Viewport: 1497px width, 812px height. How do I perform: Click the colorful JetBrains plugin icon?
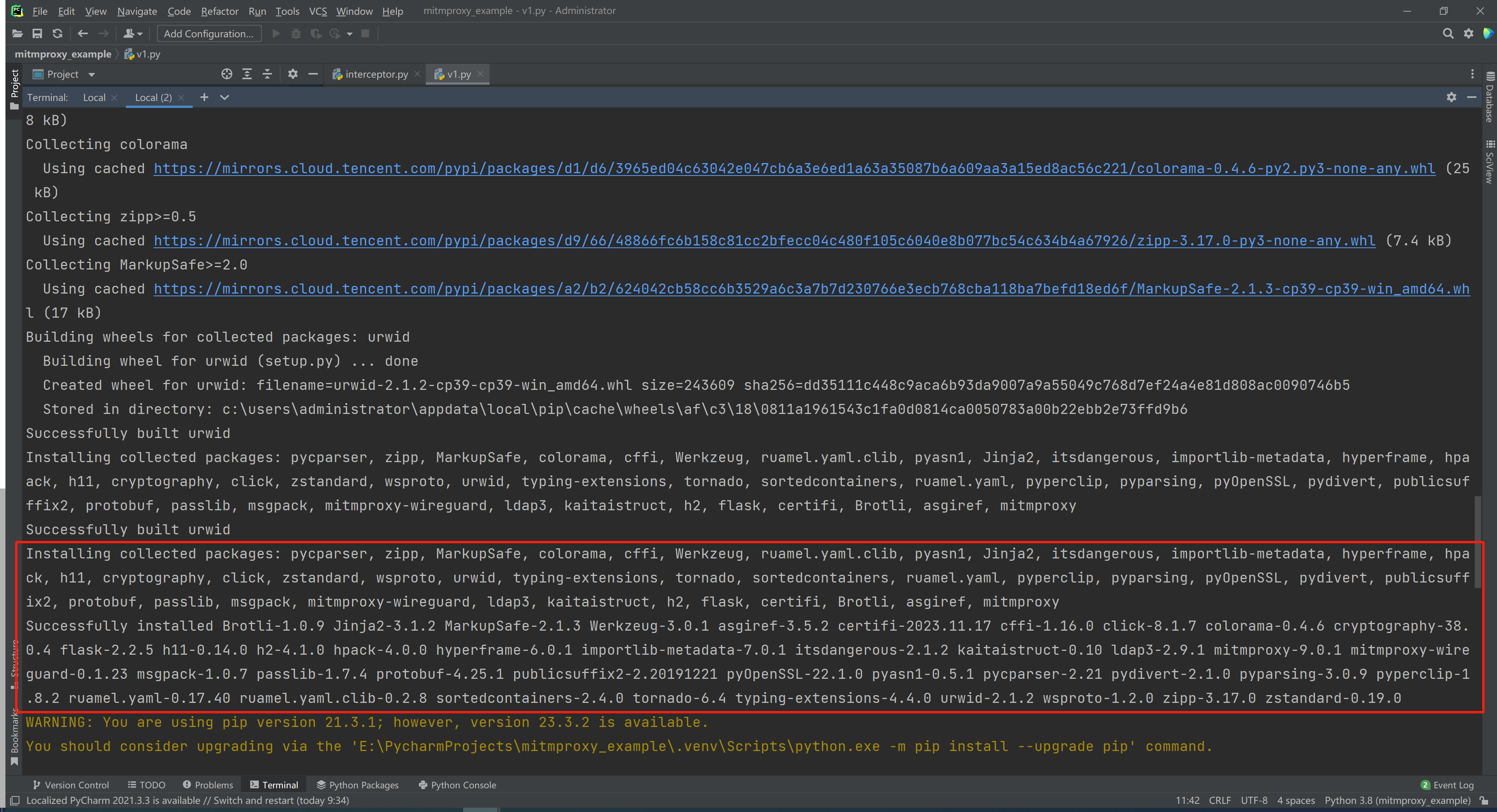pyautogui.click(x=1488, y=34)
